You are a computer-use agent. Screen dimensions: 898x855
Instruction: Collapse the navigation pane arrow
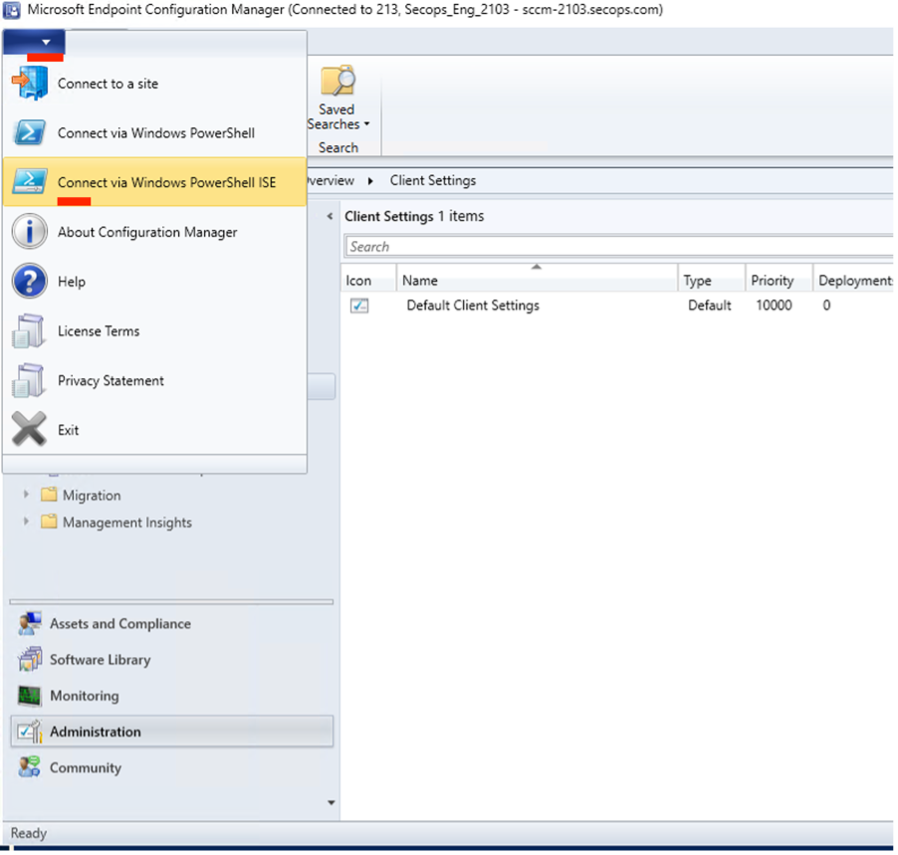pyautogui.click(x=330, y=216)
